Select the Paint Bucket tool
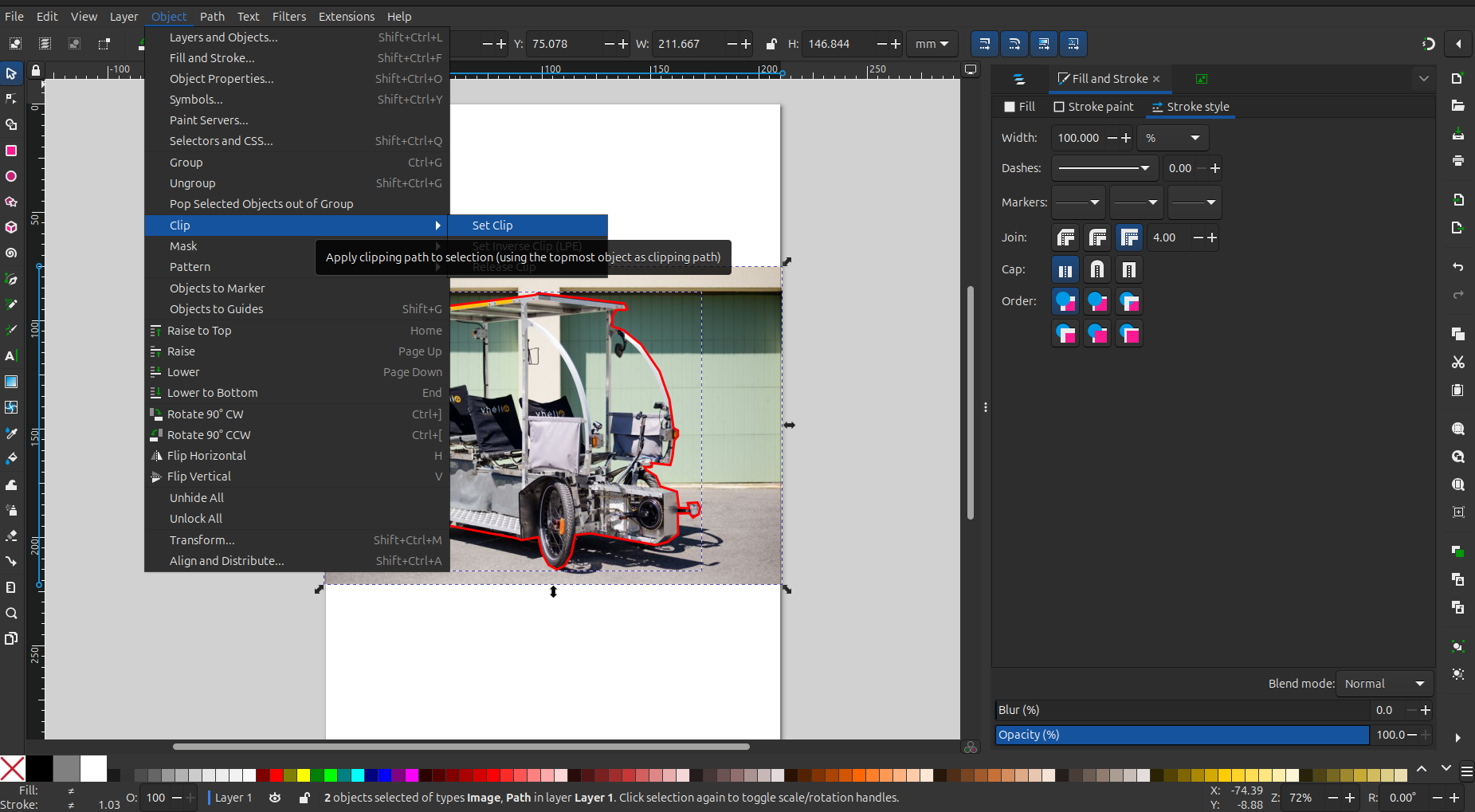This screenshot has width=1475, height=812. point(11,458)
